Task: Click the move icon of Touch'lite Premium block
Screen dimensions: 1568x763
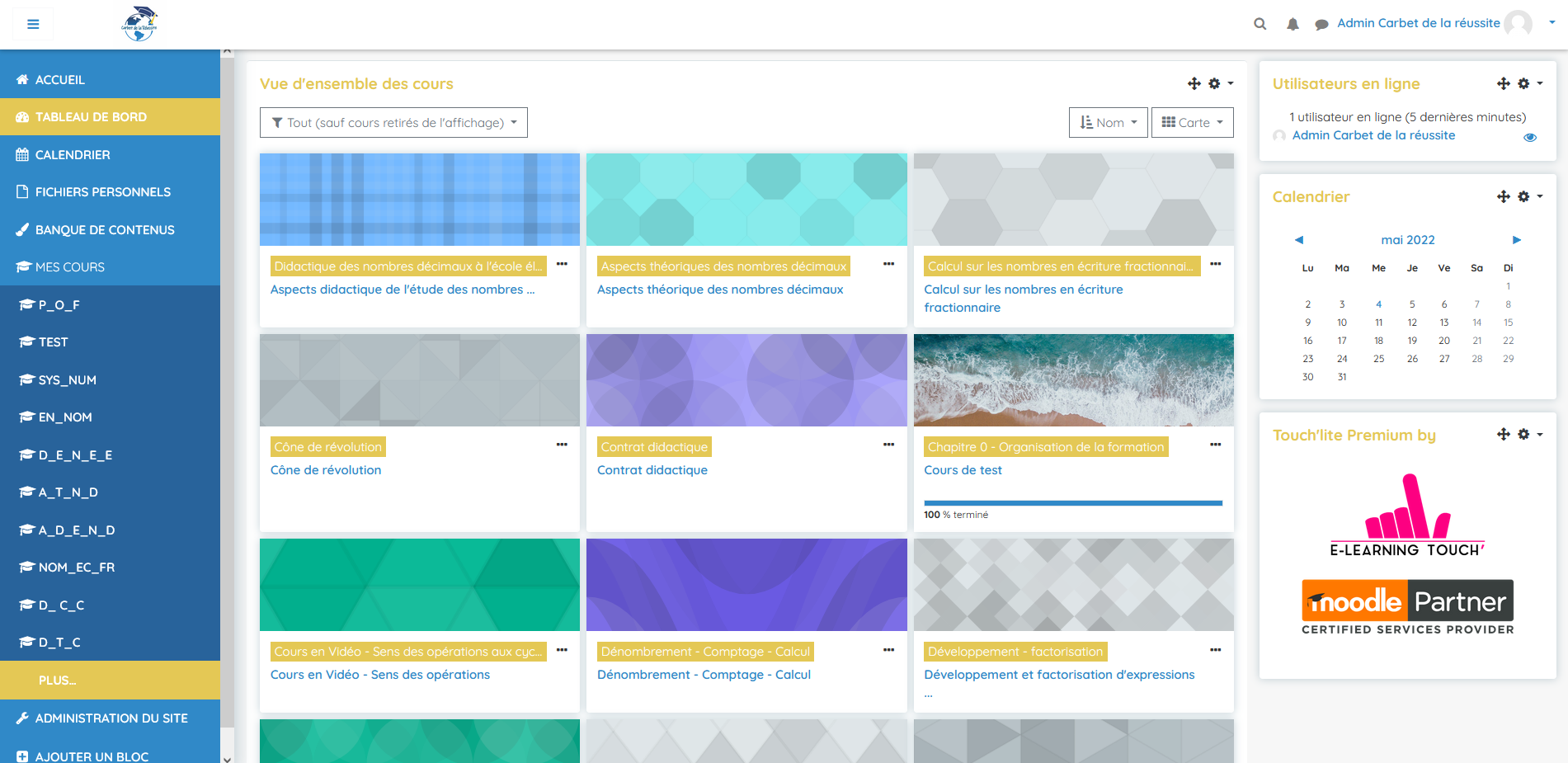Action: point(1503,434)
